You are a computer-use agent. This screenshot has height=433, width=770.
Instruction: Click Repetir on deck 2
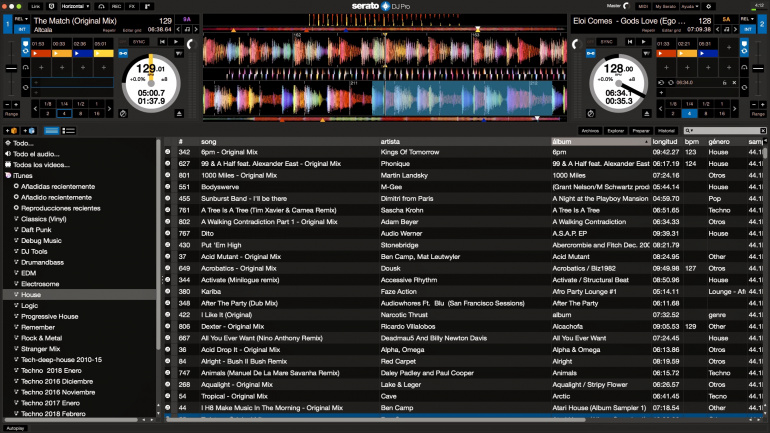click(x=648, y=30)
